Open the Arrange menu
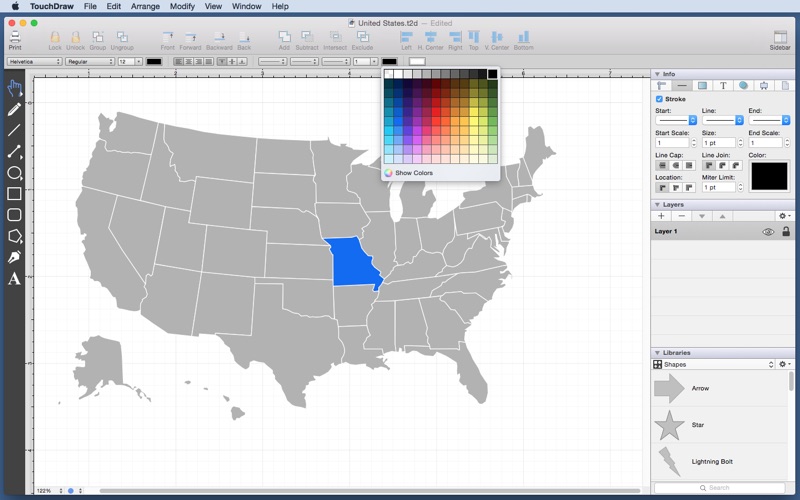The width and height of the screenshot is (800, 500). click(145, 6)
